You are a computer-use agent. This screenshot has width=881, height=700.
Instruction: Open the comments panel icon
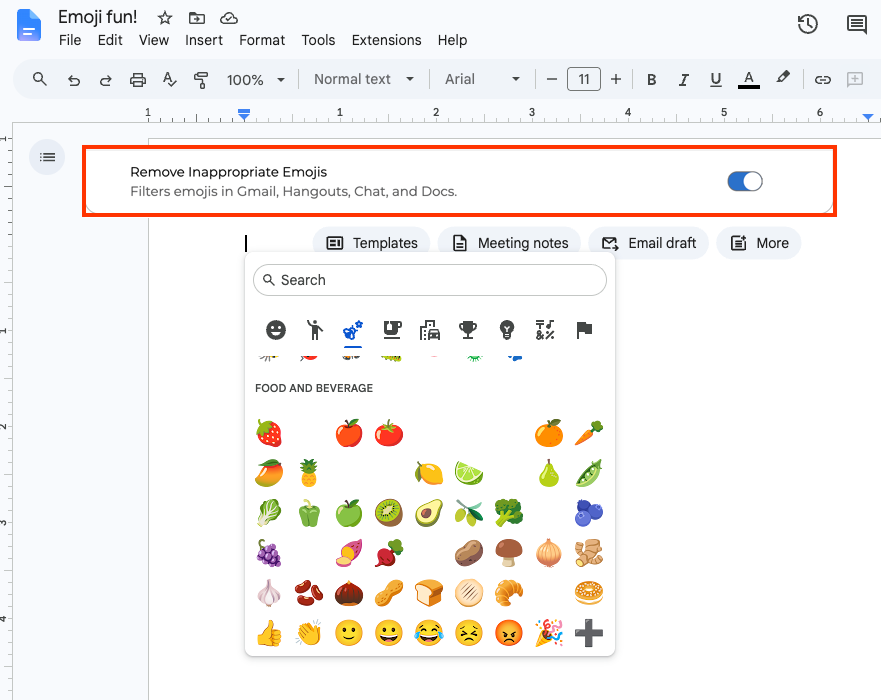(856, 25)
